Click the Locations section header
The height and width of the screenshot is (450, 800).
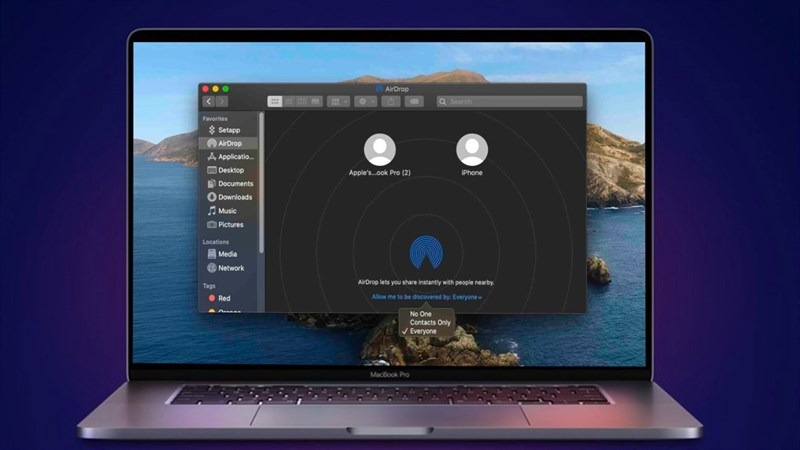click(x=215, y=242)
